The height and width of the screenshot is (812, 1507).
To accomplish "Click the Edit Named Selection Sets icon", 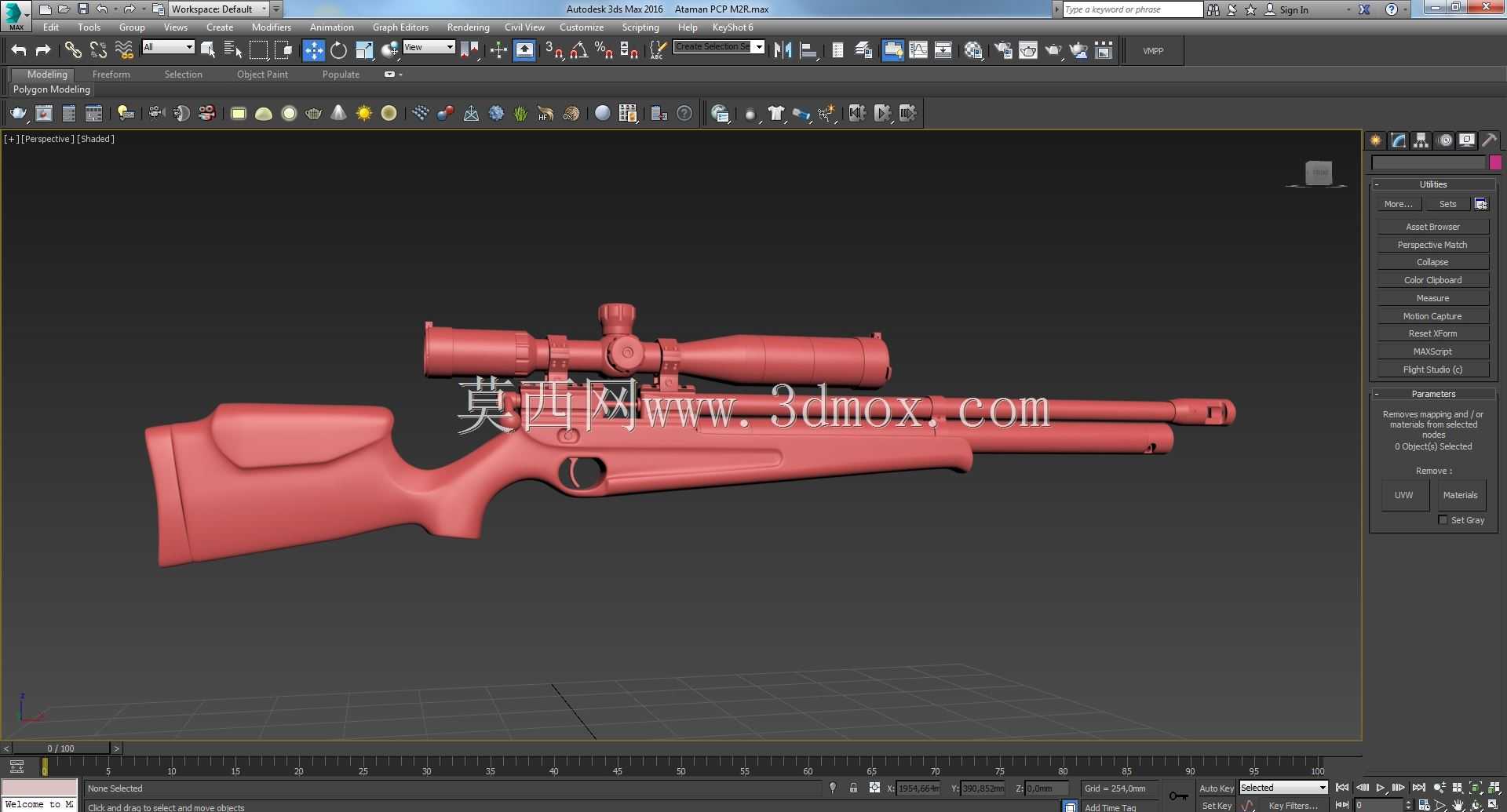I will 658,50.
